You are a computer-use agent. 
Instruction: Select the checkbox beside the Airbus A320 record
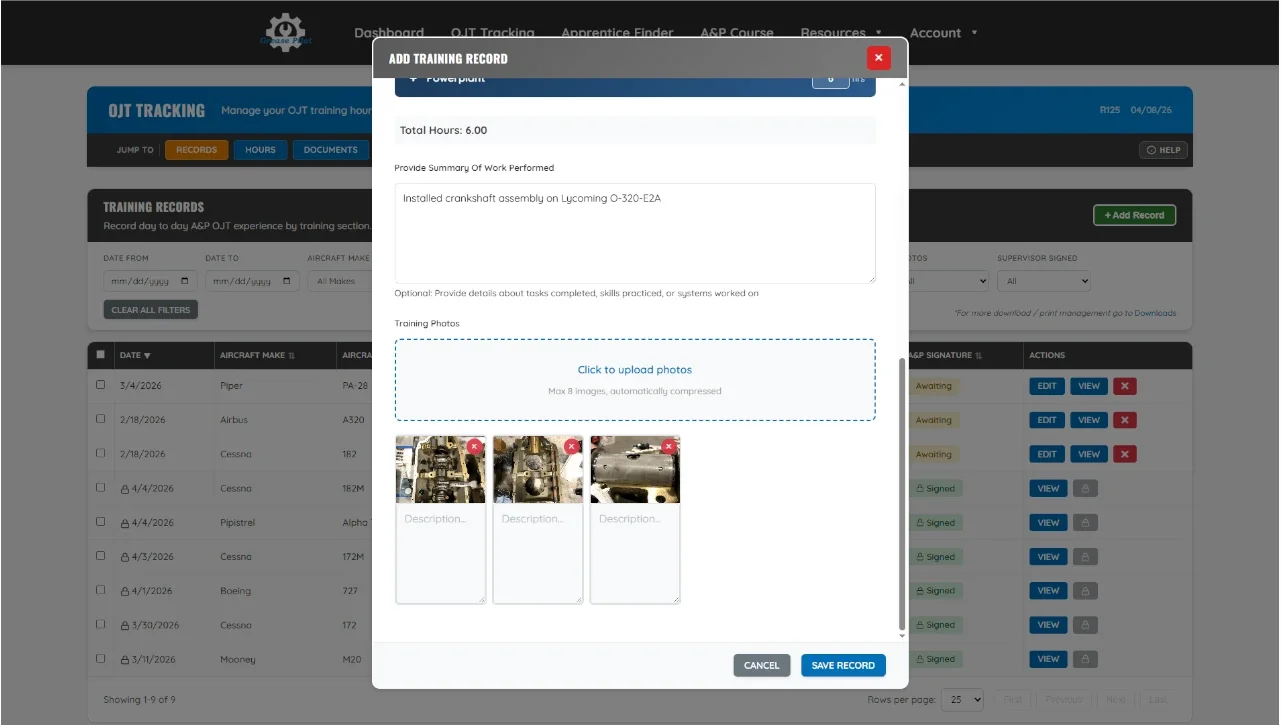pyautogui.click(x=100, y=419)
